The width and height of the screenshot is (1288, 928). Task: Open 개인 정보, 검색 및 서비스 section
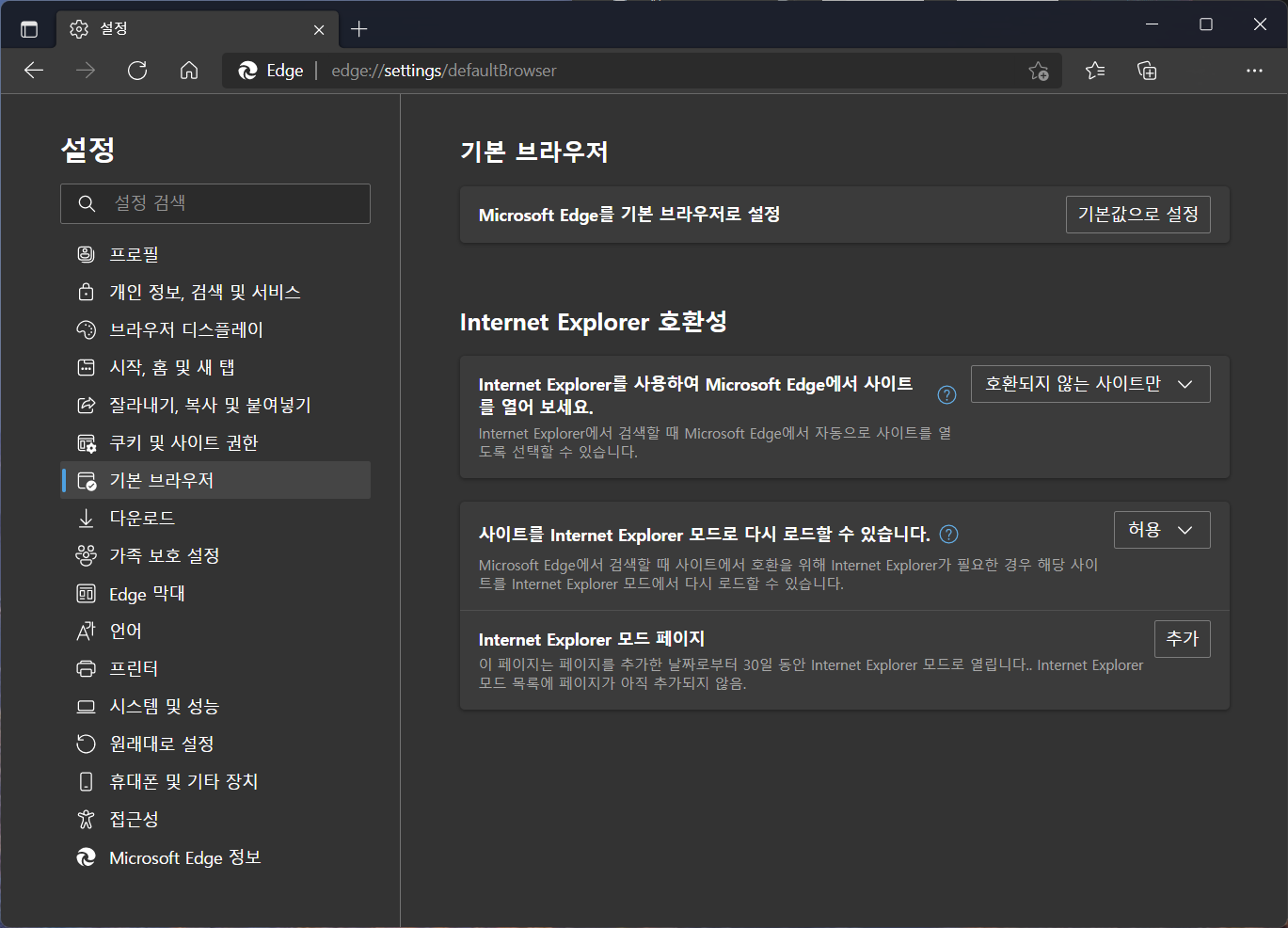[x=215, y=292]
